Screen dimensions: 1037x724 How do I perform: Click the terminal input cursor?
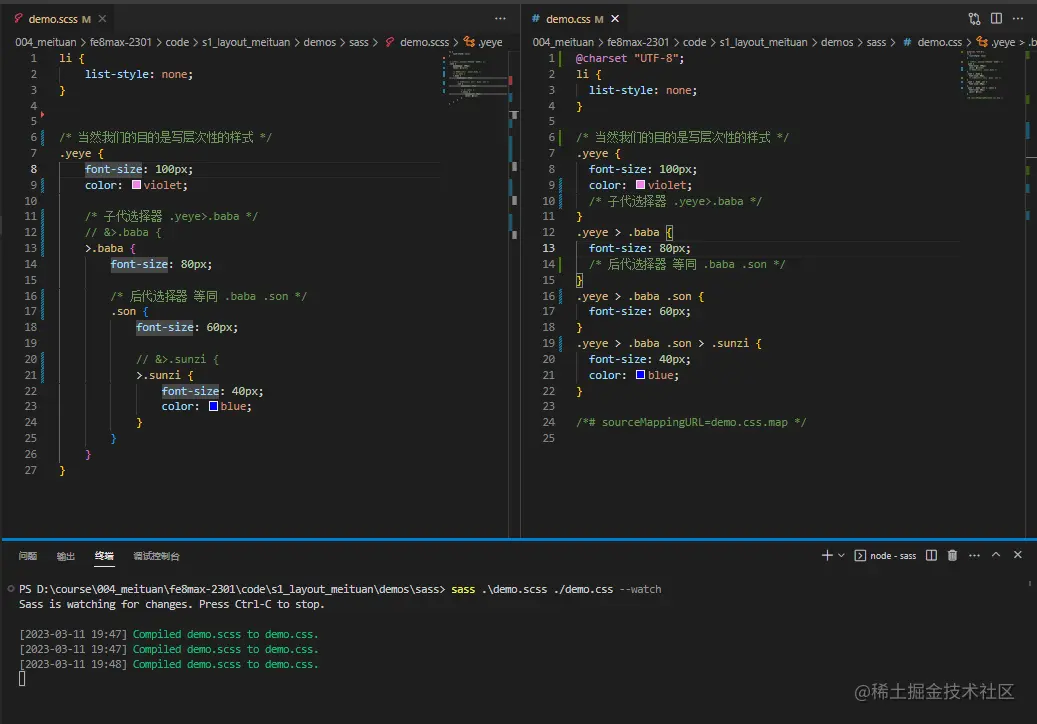pos(22,678)
